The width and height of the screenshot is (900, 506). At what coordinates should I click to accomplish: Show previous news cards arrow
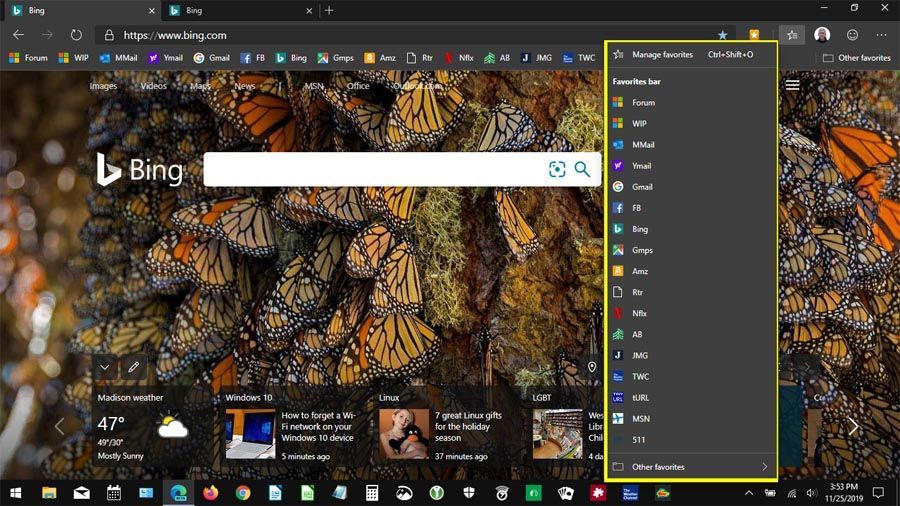[x=59, y=426]
